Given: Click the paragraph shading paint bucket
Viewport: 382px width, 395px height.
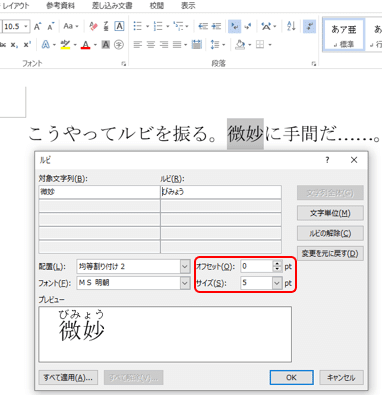Looking at the screenshot, I should (x=240, y=45).
